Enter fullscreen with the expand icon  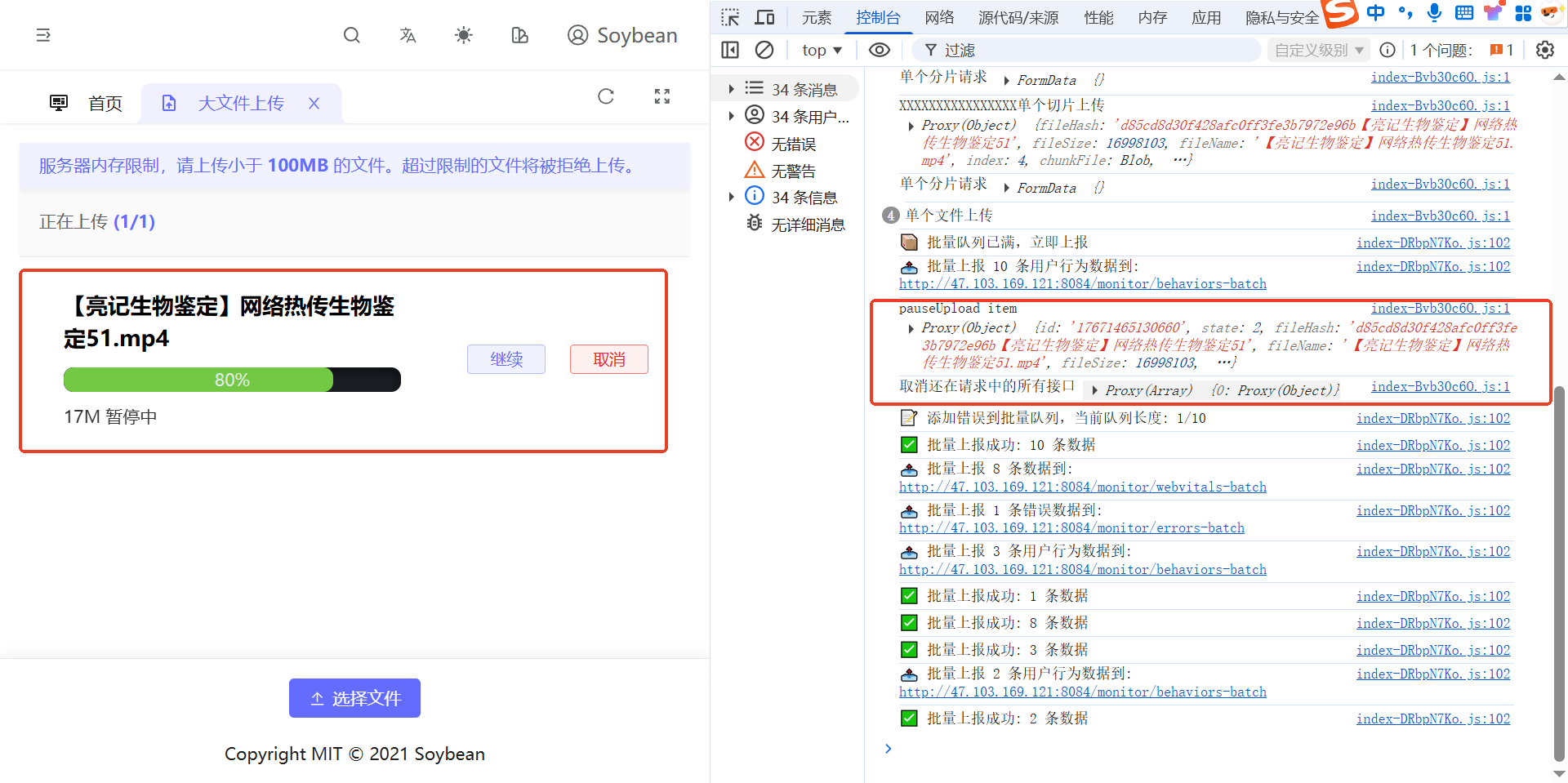[x=661, y=96]
